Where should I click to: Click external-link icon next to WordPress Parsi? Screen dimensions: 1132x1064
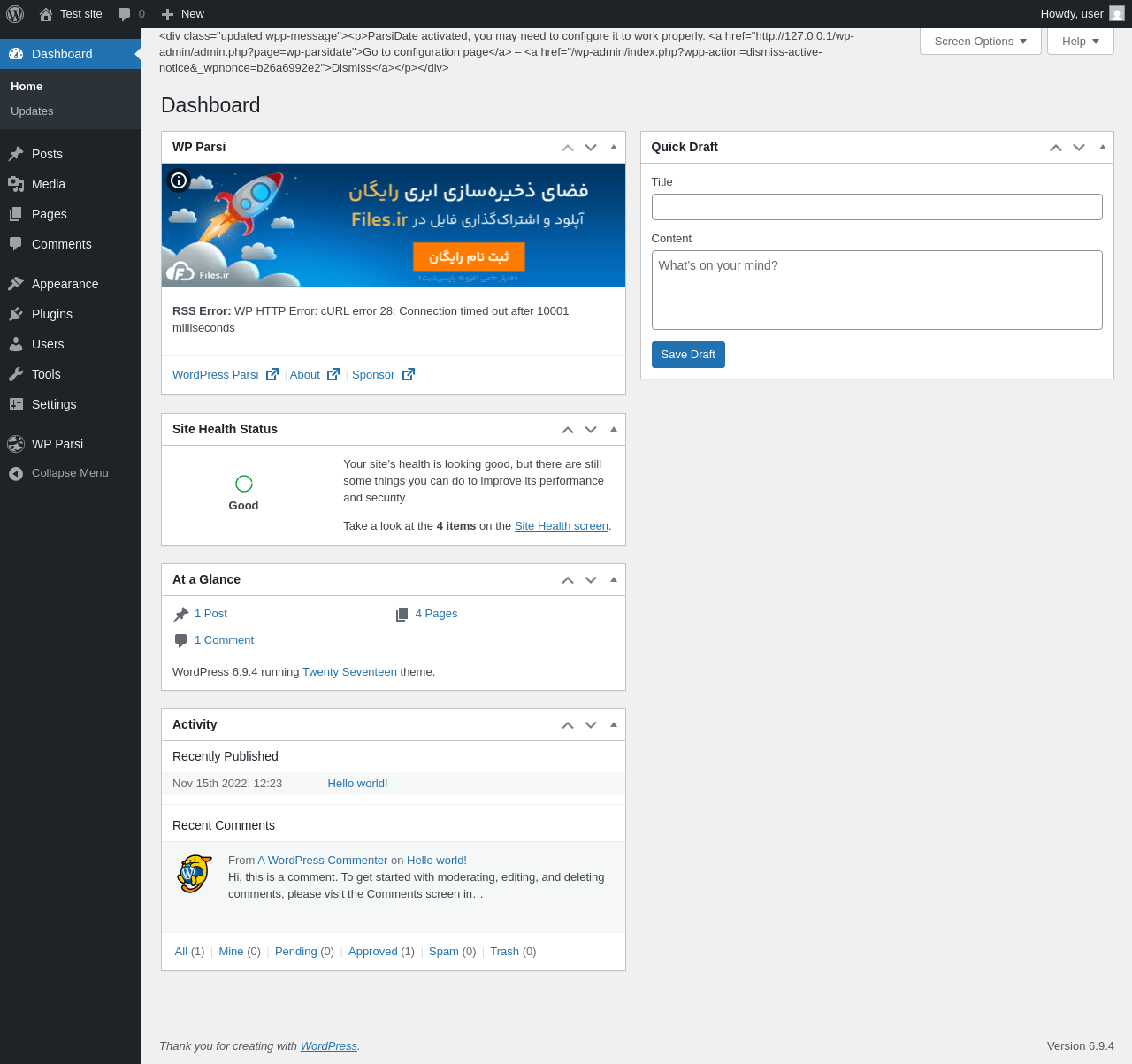[x=272, y=374]
